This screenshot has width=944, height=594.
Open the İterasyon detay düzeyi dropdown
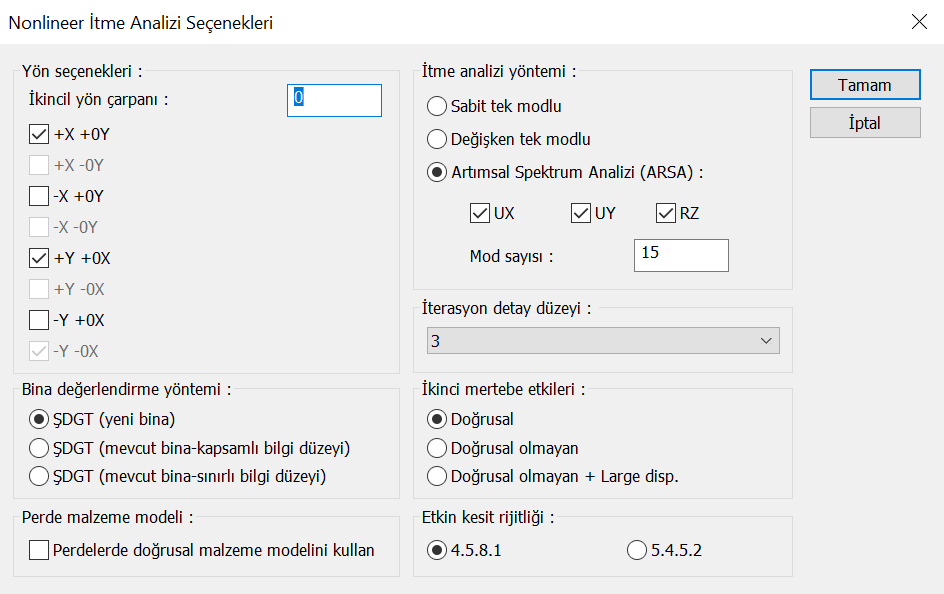[x=603, y=341]
